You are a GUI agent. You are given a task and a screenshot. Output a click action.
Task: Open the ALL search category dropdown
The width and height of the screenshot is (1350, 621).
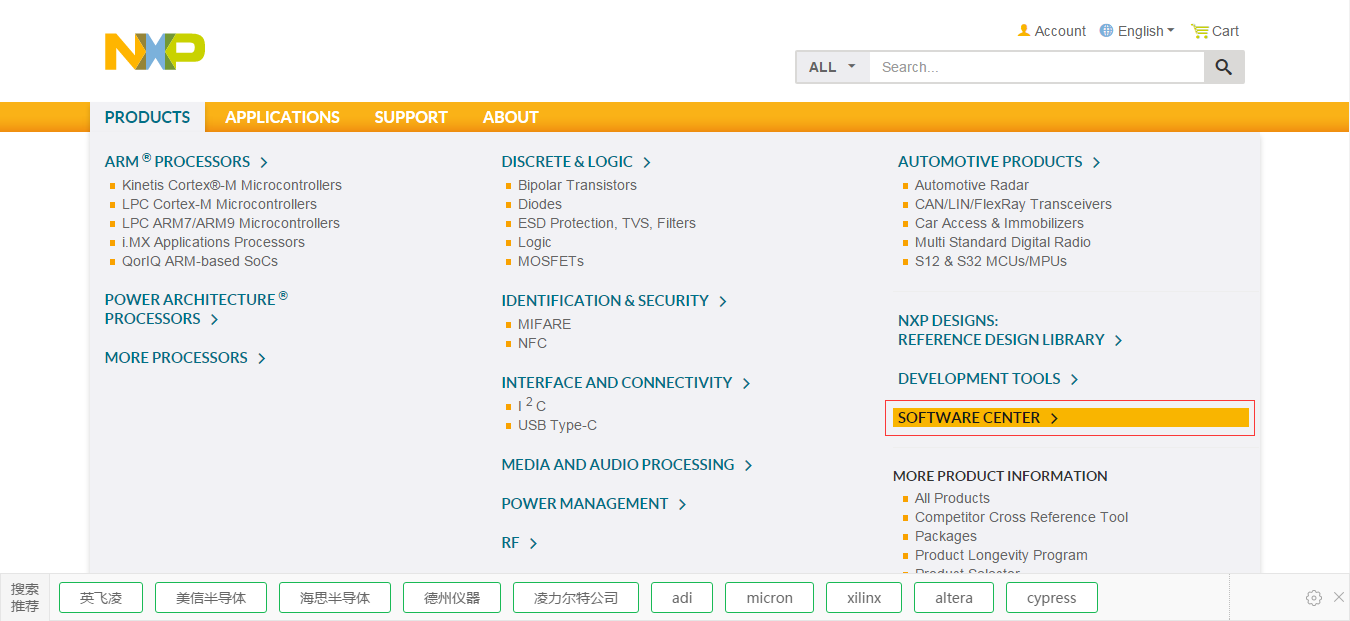(833, 67)
